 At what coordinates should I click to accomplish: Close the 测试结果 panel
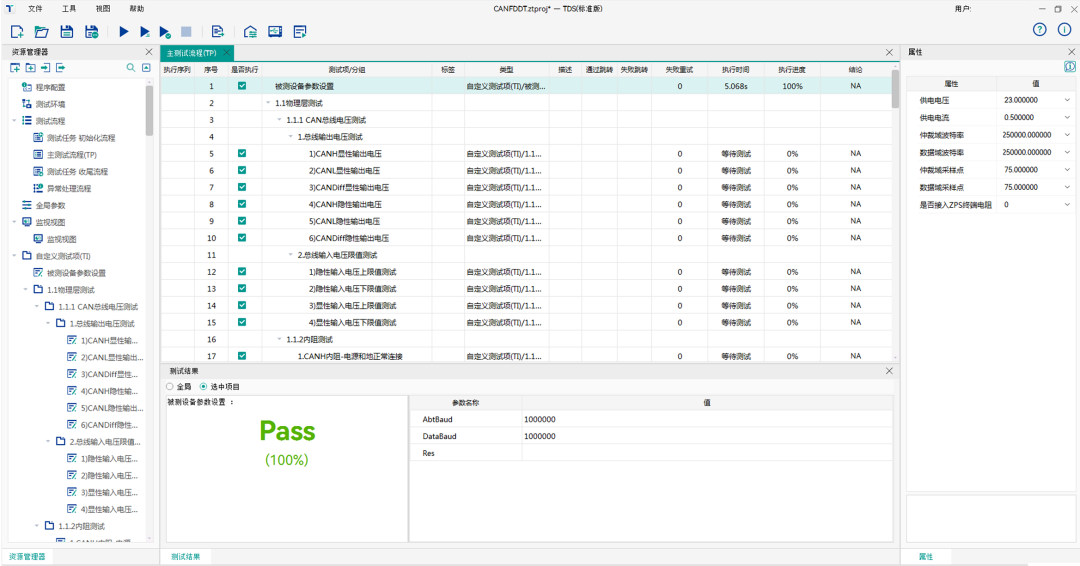click(889, 371)
